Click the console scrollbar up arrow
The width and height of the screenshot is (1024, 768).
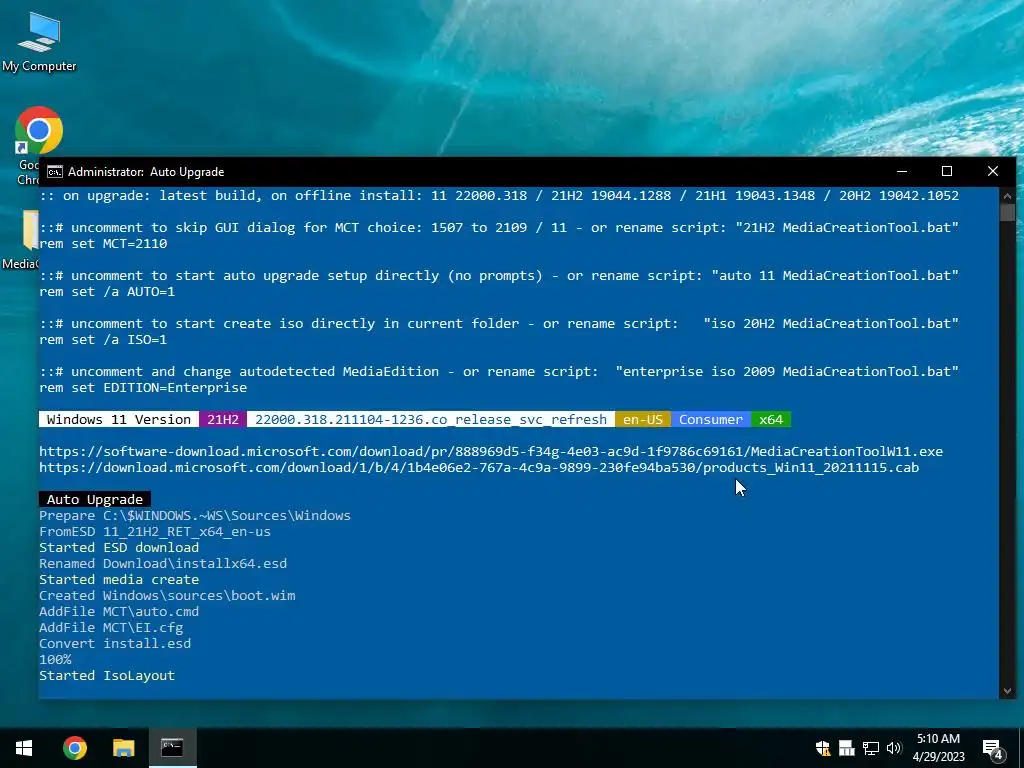point(1007,195)
